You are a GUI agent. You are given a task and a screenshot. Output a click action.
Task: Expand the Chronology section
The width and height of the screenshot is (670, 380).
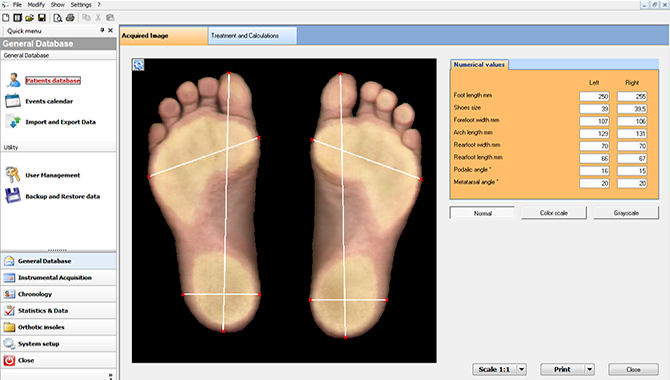click(59, 294)
